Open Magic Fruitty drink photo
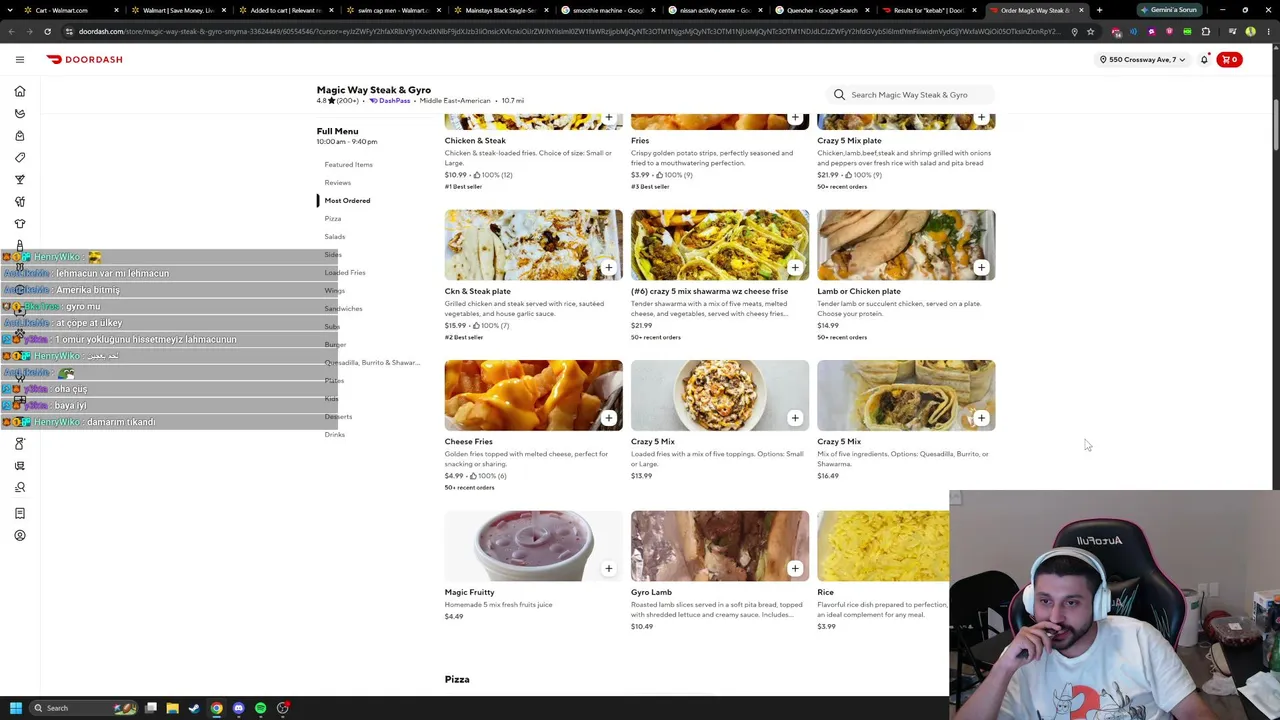1280x720 pixels. coord(533,546)
